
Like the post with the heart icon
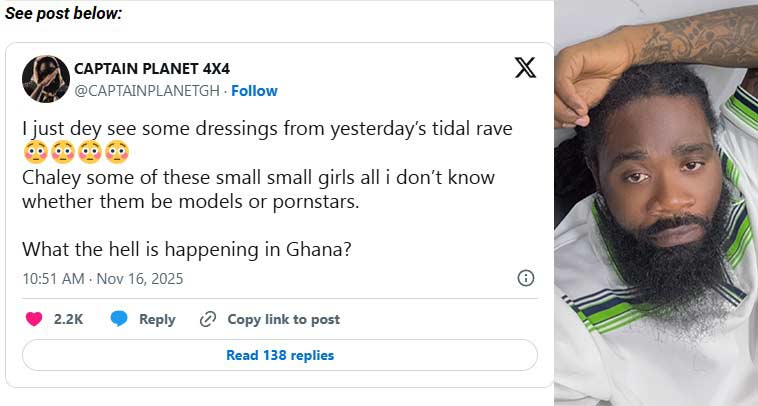(34, 319)
